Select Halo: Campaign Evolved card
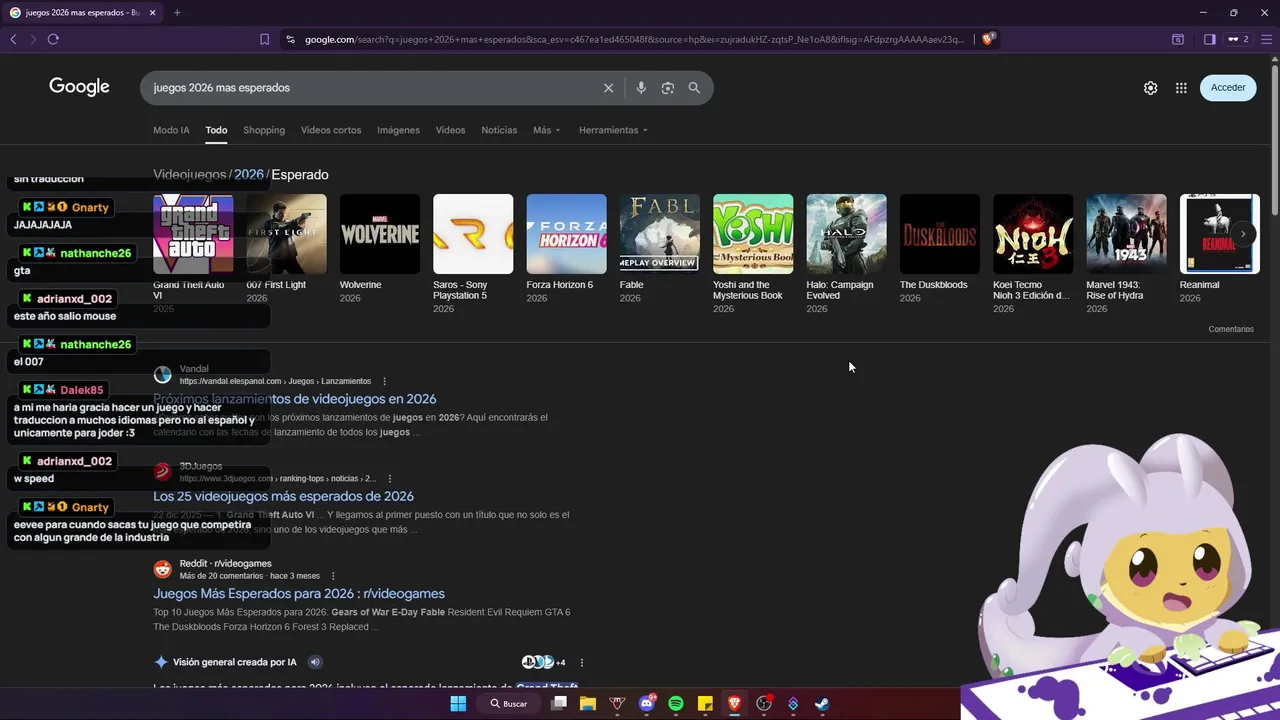This screenshot has height=720, width=1280. coord(846,253)
